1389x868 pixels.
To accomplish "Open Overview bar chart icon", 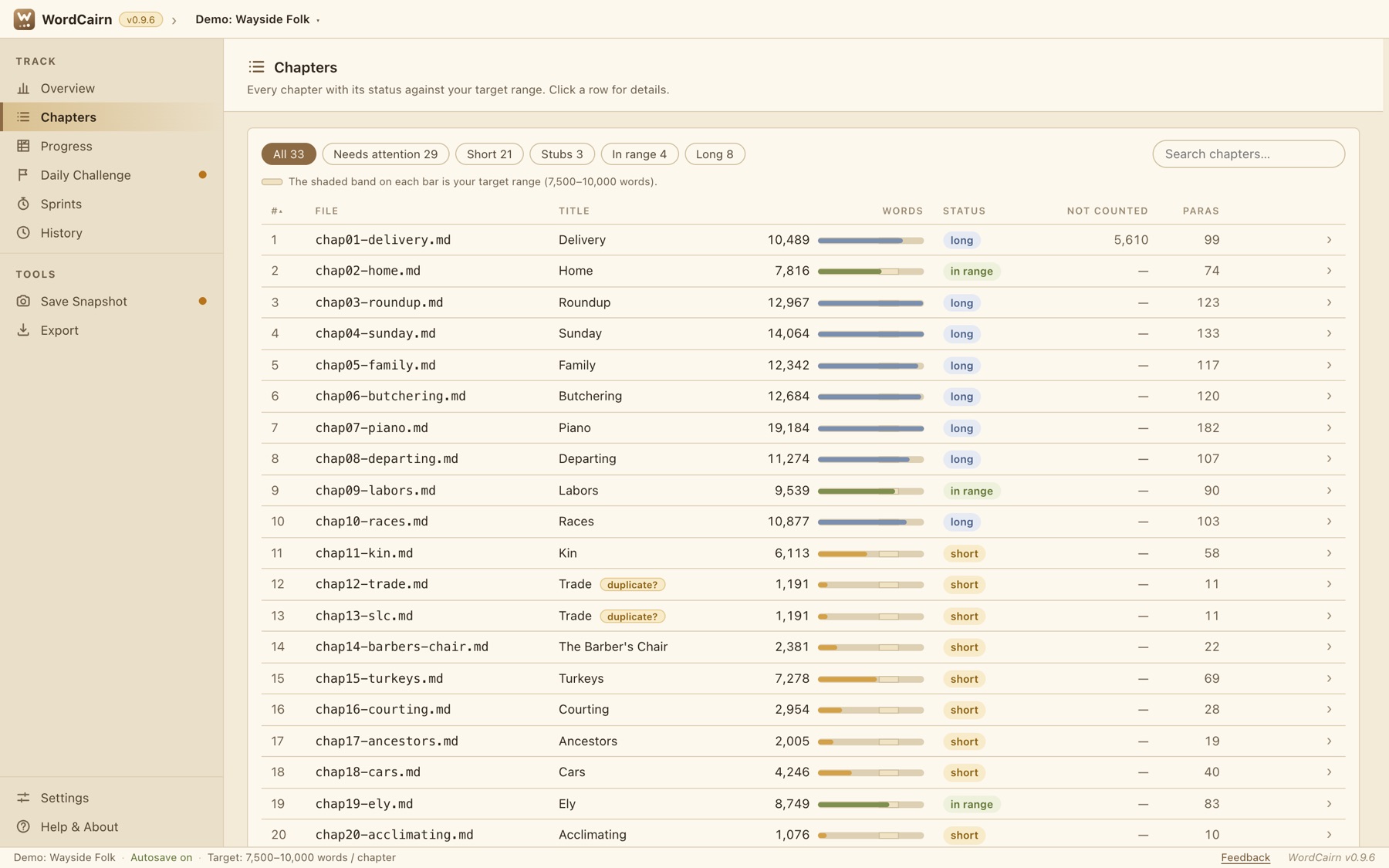I will click(x=23, y=89).
